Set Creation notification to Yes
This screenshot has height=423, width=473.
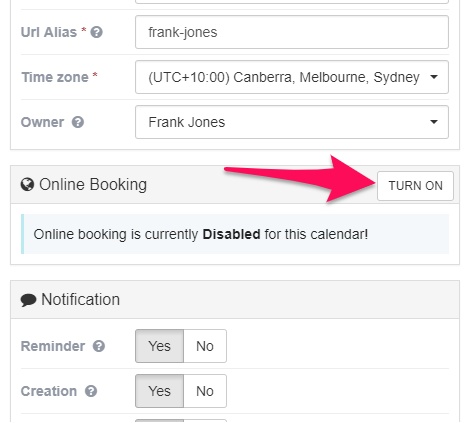click(x=159, y=391)
